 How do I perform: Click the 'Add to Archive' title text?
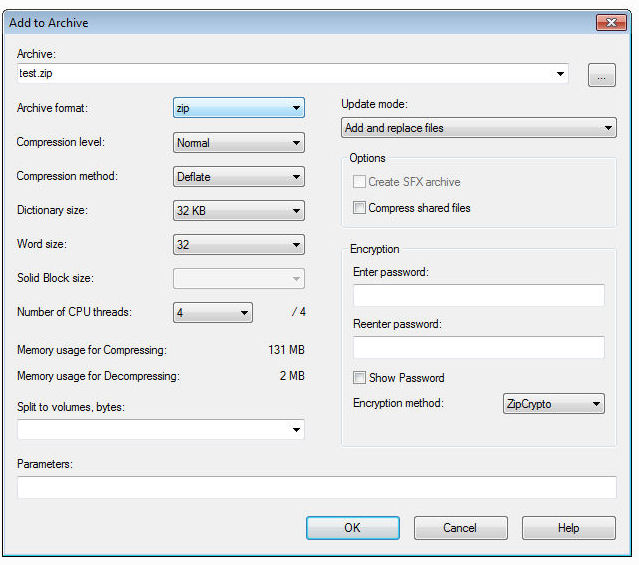(x=48, y=23)
